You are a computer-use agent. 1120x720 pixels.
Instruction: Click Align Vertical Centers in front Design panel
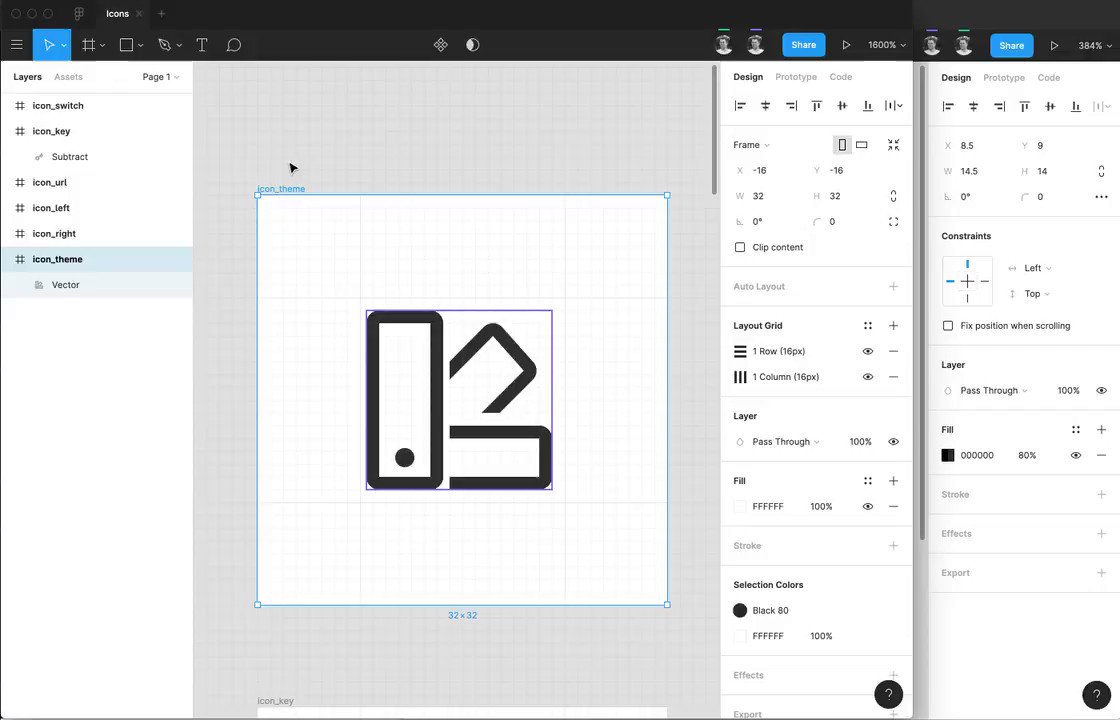point(842,106)
